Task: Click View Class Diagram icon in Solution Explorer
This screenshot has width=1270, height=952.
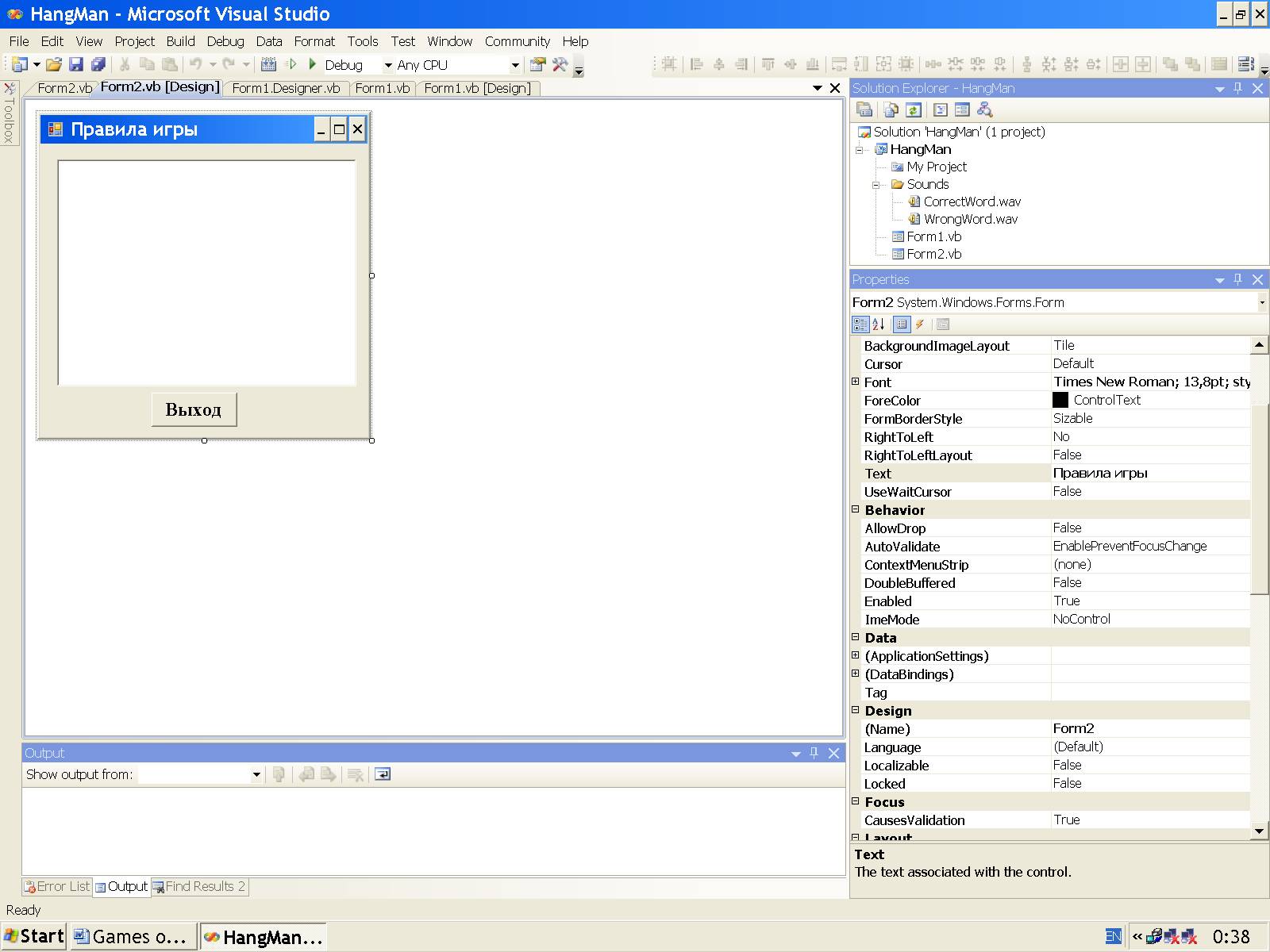Action: point(984,110)
